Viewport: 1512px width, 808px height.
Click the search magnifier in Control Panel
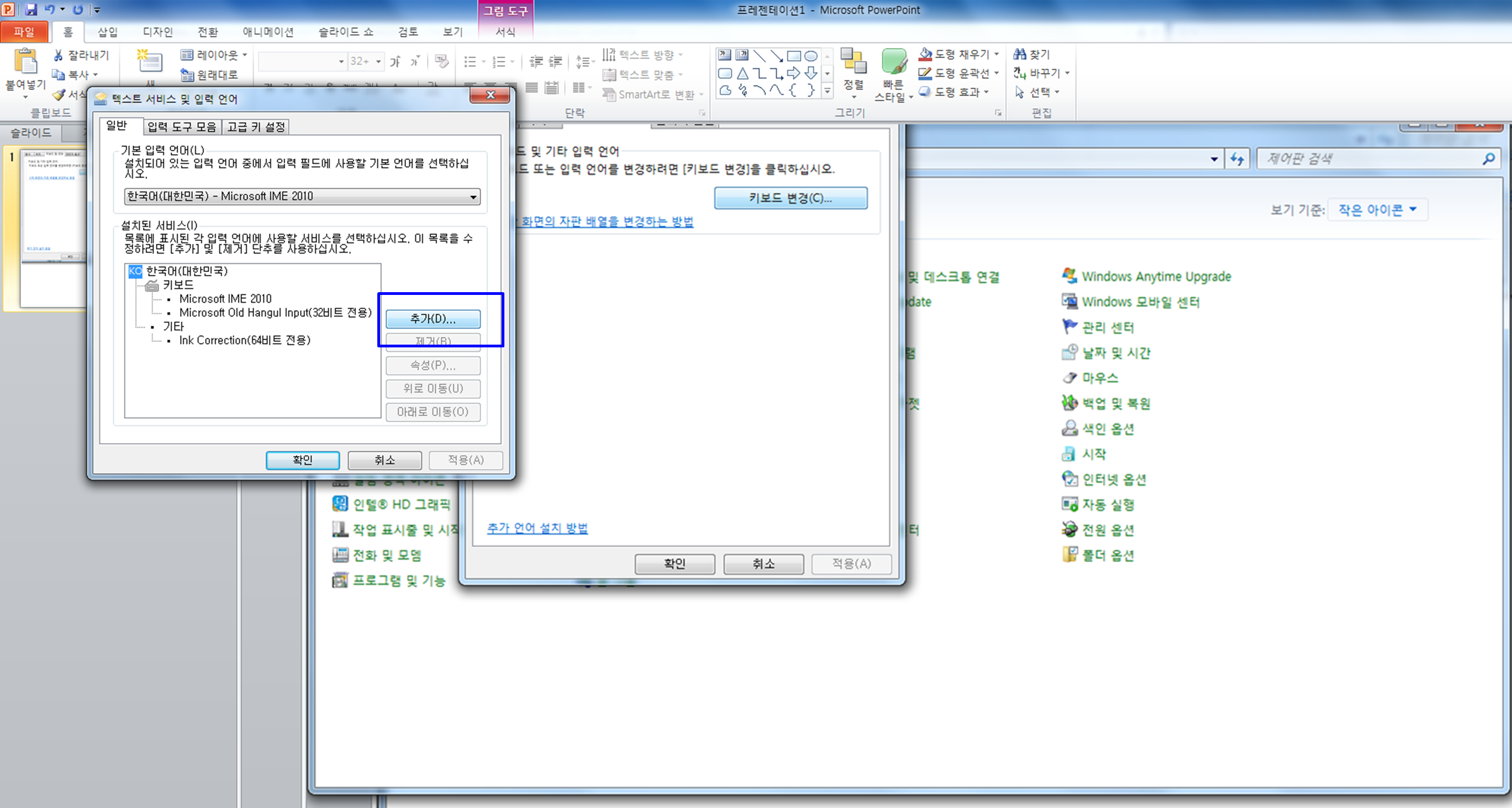tap(1488, 159)
